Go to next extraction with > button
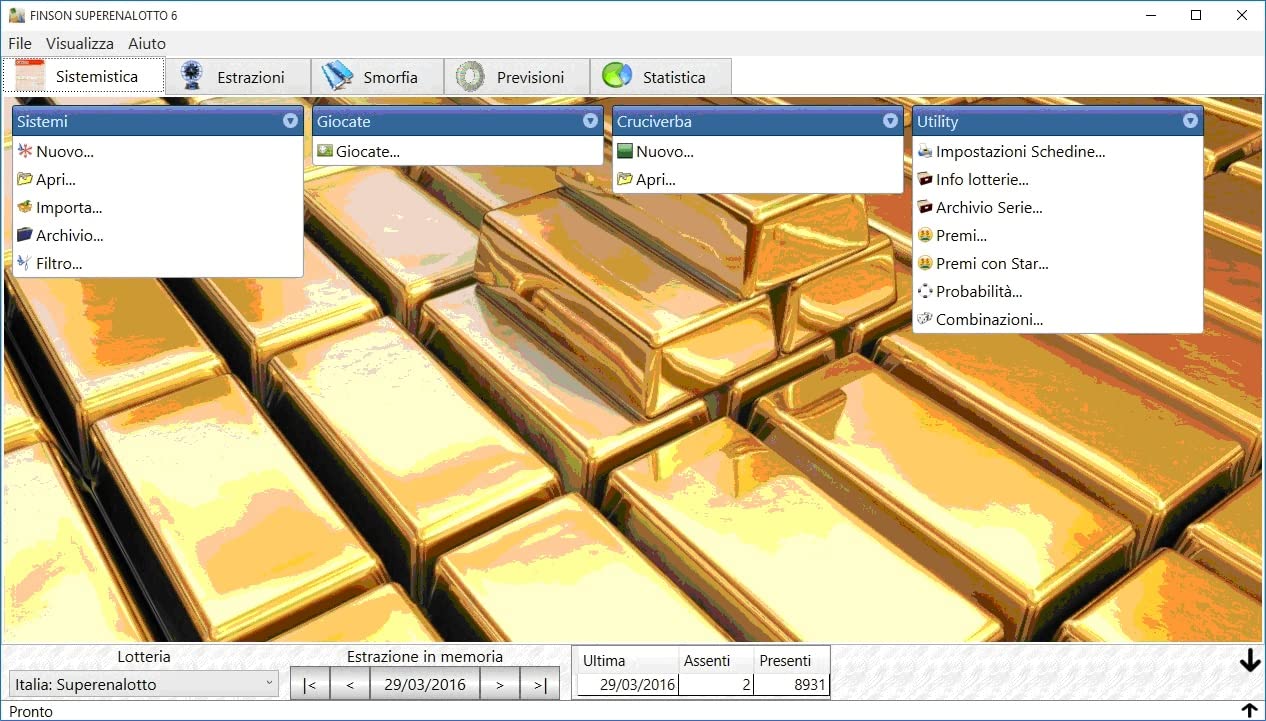This screenshot has height=721, width=1266. pyautogui.click(x=500, y=684)
